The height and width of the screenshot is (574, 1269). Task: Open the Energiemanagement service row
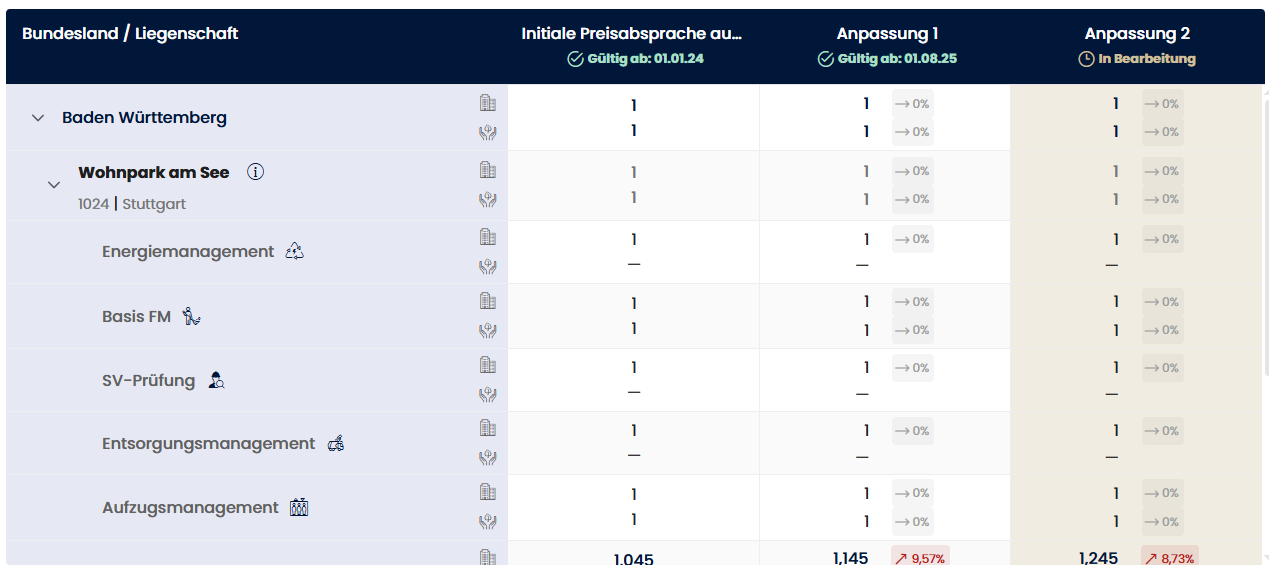[188, 252]
